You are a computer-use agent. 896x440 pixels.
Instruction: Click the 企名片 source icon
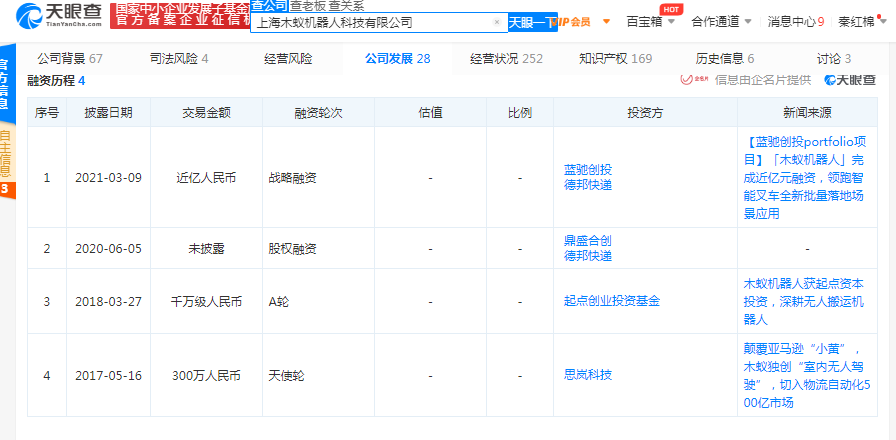(x=694, y=80)
